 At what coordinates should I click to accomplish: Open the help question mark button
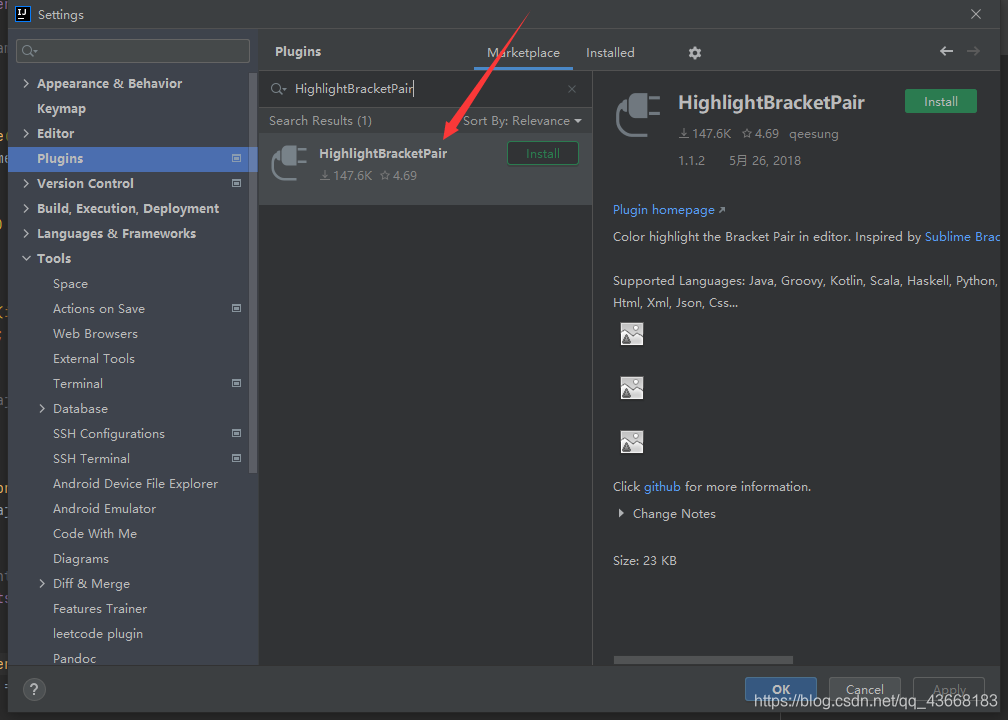34,690
